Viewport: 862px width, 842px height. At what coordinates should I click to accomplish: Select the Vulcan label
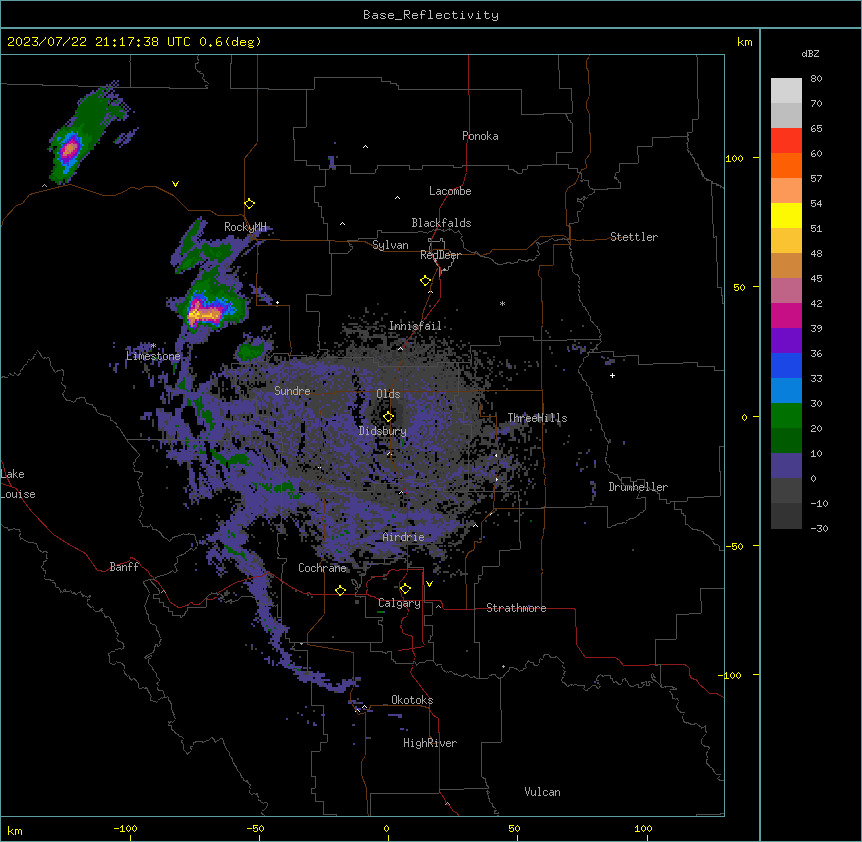(x=543, y=792)
